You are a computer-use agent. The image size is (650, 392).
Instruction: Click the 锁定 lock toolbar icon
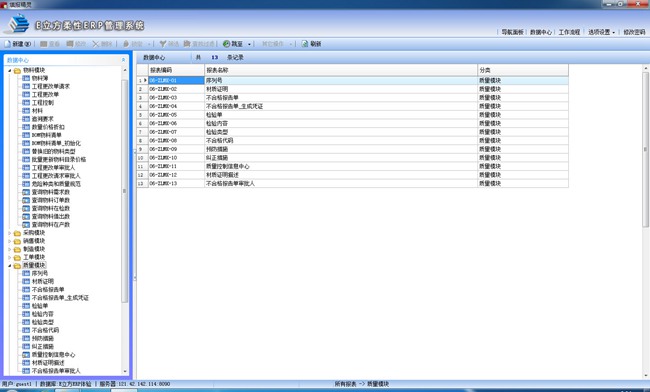126,44
